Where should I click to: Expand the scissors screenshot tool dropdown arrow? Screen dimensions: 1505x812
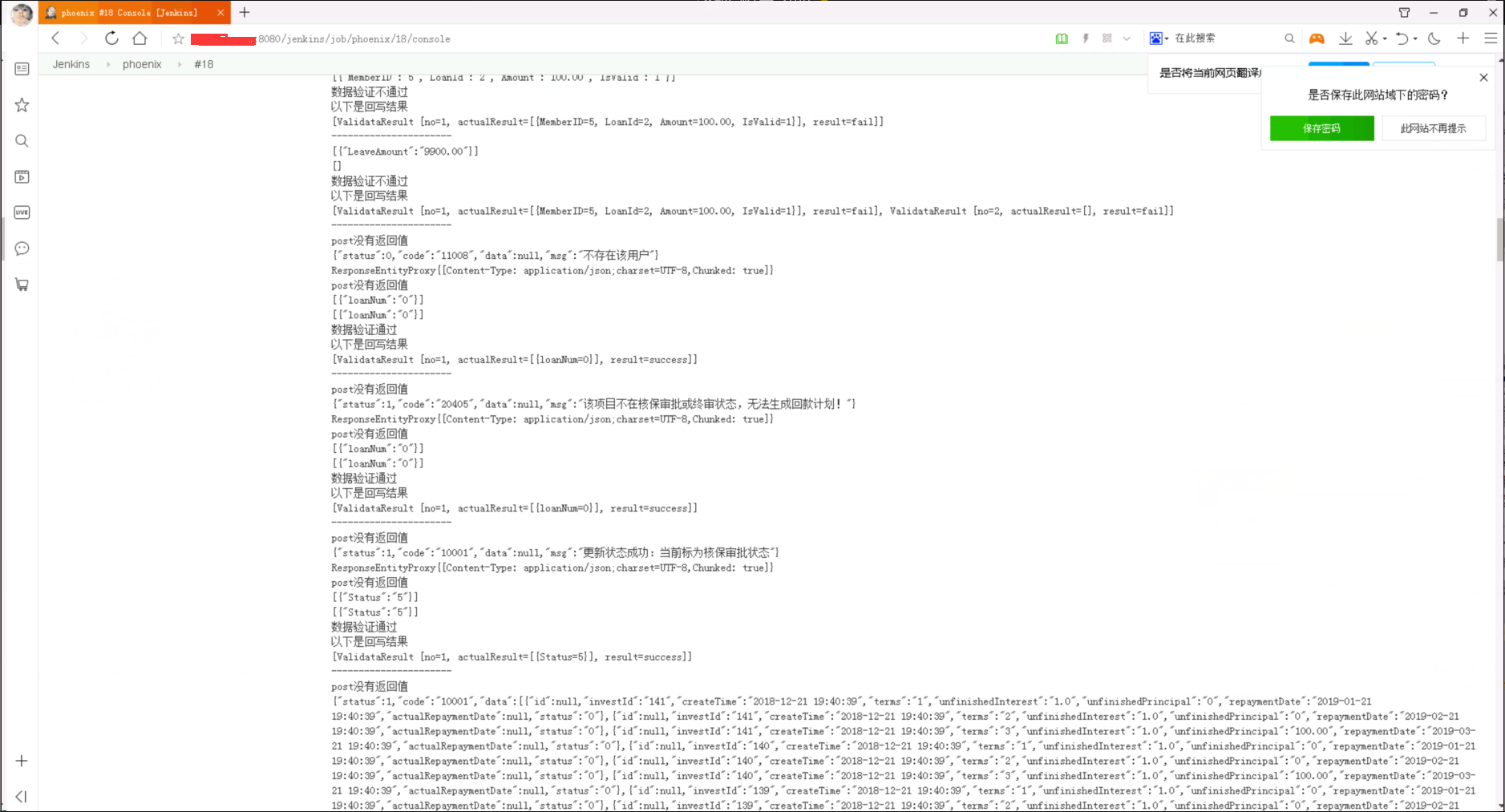click(1385, 38)
